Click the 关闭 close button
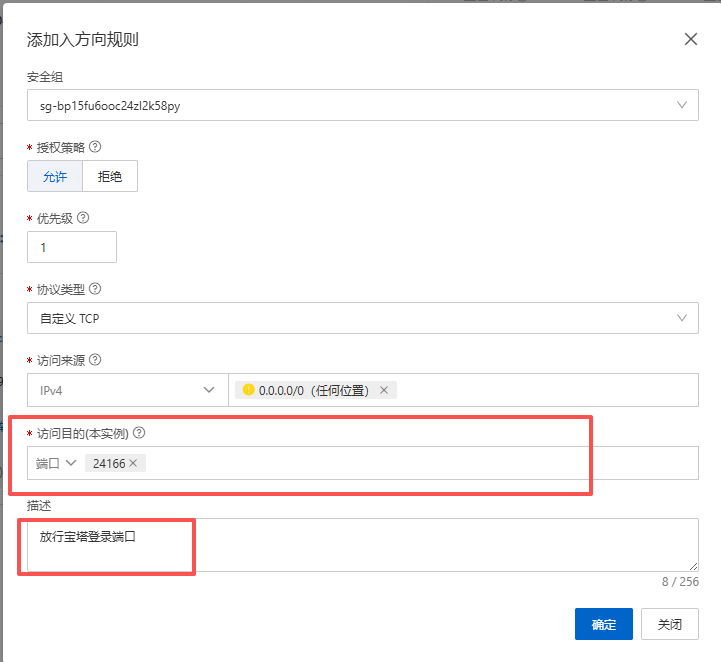This screenshot has width=721, height=662. coord(669,624)
